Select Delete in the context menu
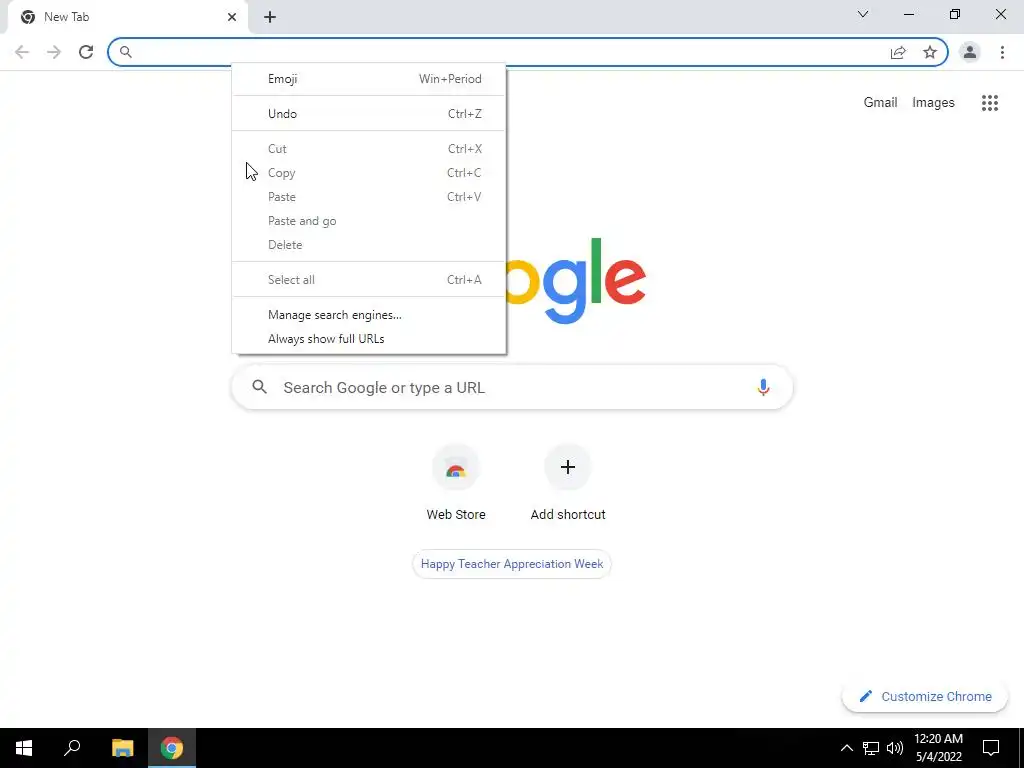Image resolution: width=1024 pixels, height=768 pixels. tap(369, 245)
